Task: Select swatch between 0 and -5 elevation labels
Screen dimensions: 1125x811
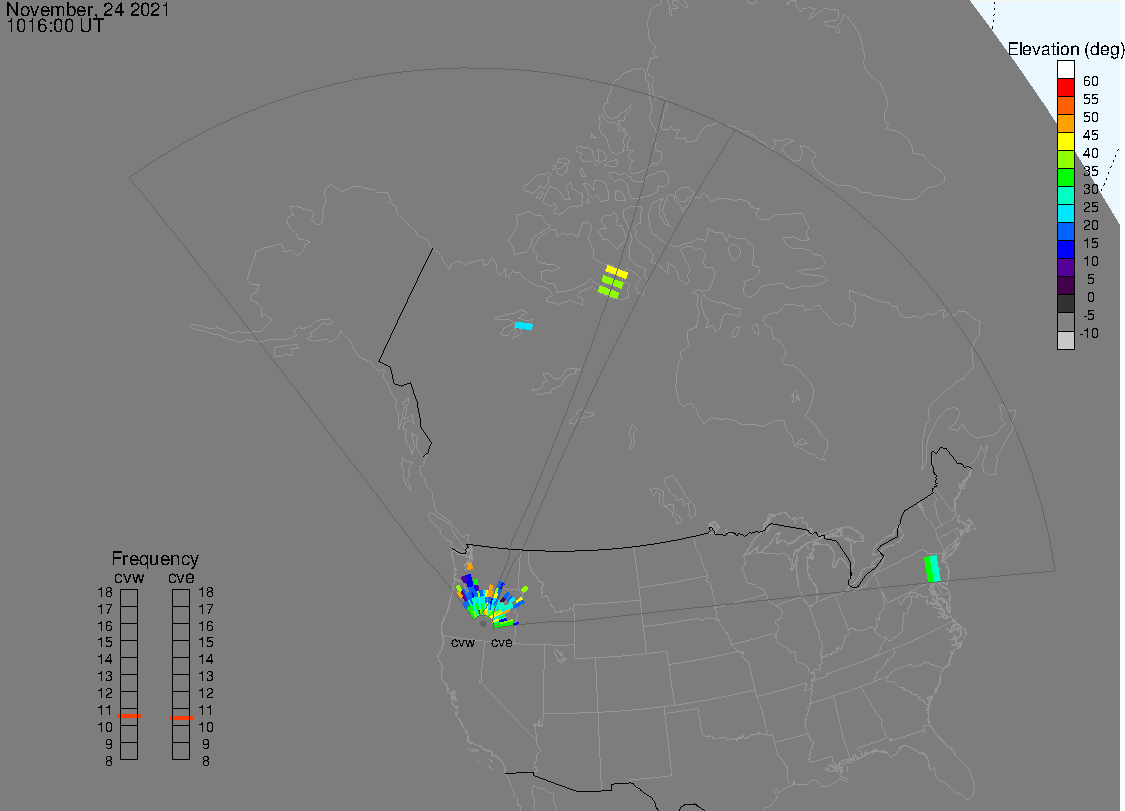Action: (x=1065, y=304)
